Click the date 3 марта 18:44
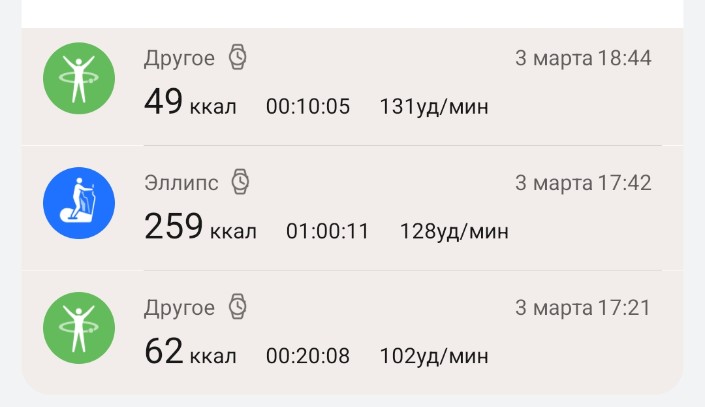The height and width of the screenshot is (407, 705). (583, 58)
